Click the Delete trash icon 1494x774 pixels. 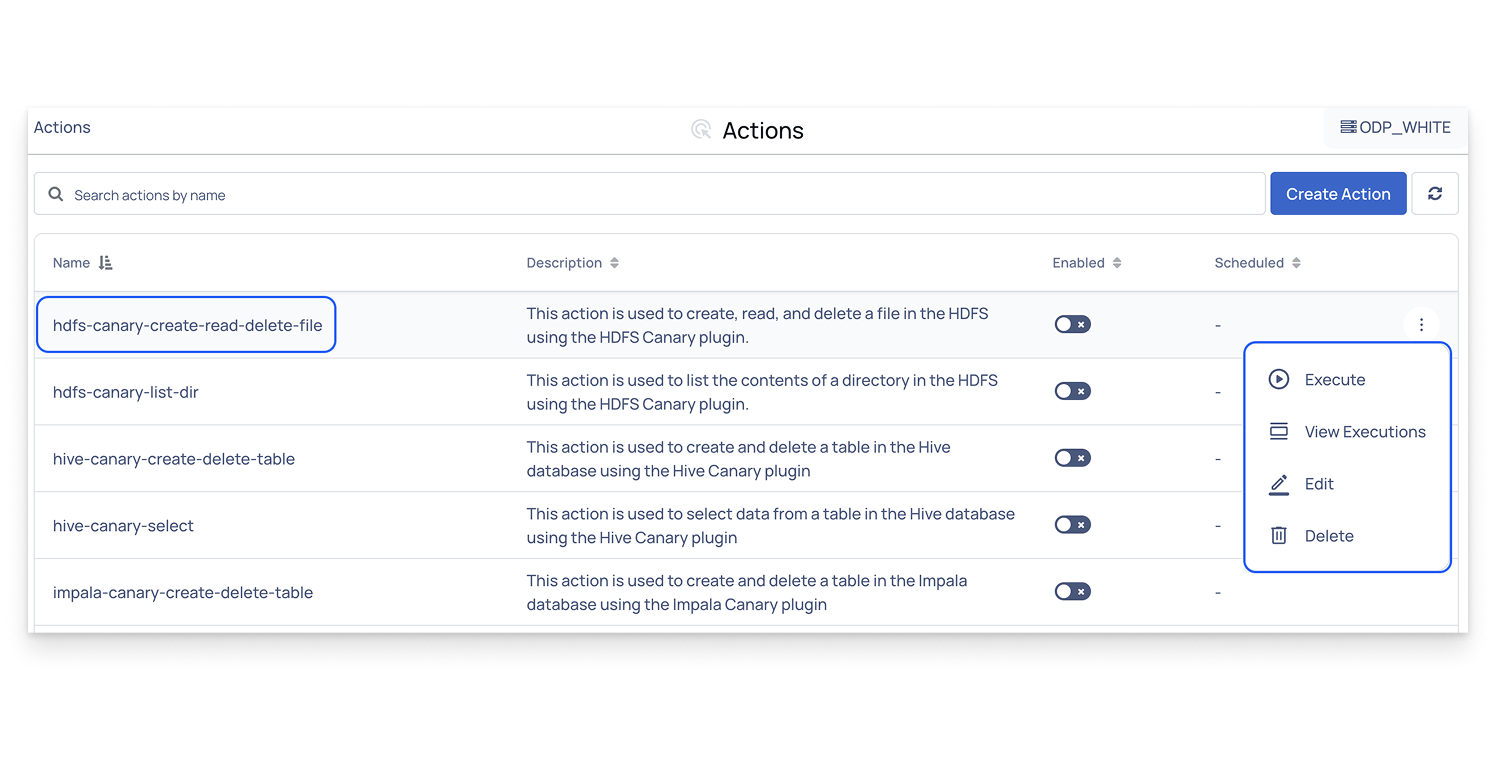click(x=1278, y=536)
